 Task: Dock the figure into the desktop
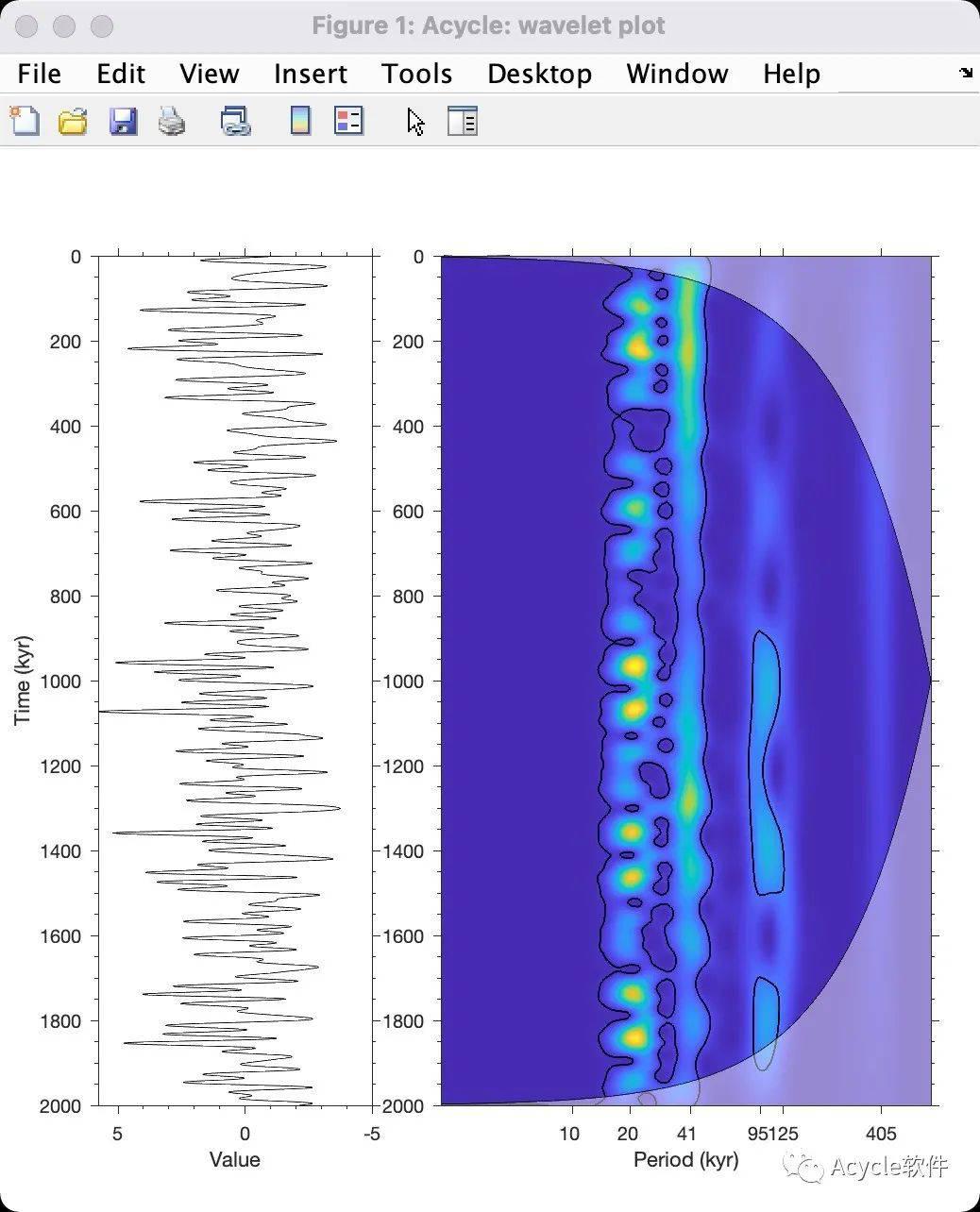(x=966, y=73)
